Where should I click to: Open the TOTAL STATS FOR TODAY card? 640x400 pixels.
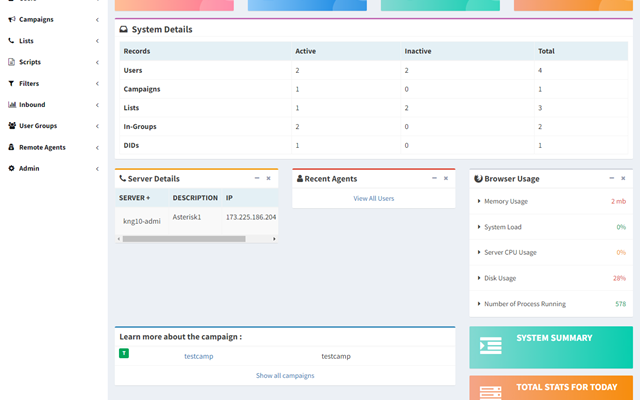(551, 388)
